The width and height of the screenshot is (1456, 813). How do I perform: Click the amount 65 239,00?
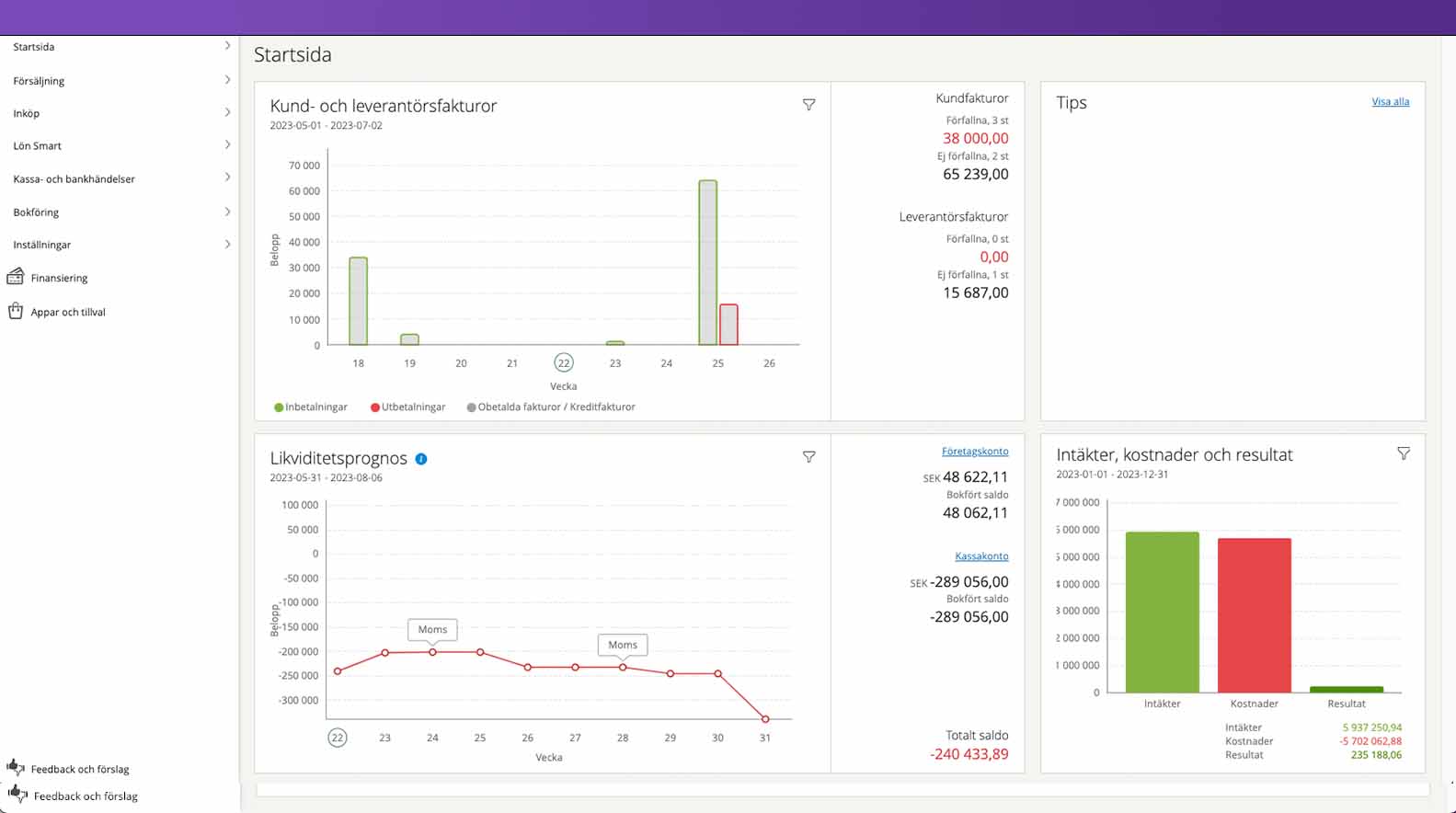(975, 174)
